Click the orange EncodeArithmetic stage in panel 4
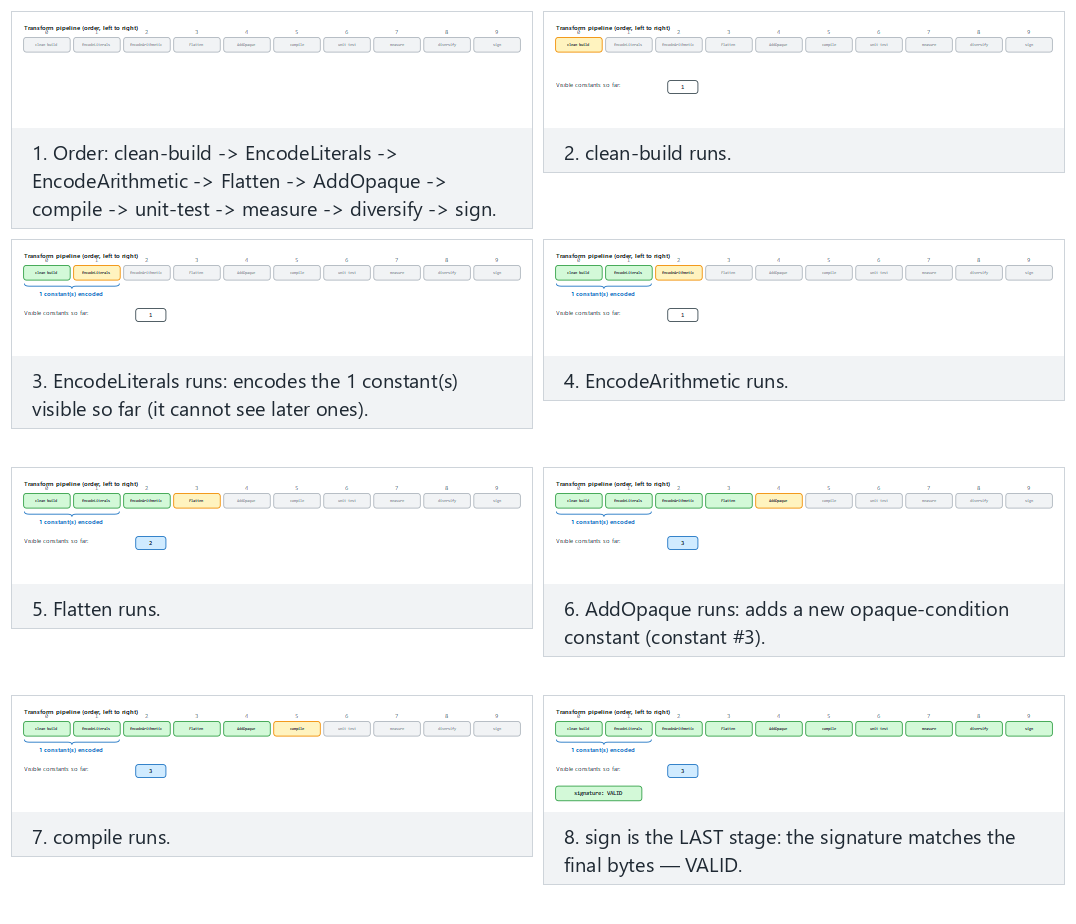 coord(679,273)
